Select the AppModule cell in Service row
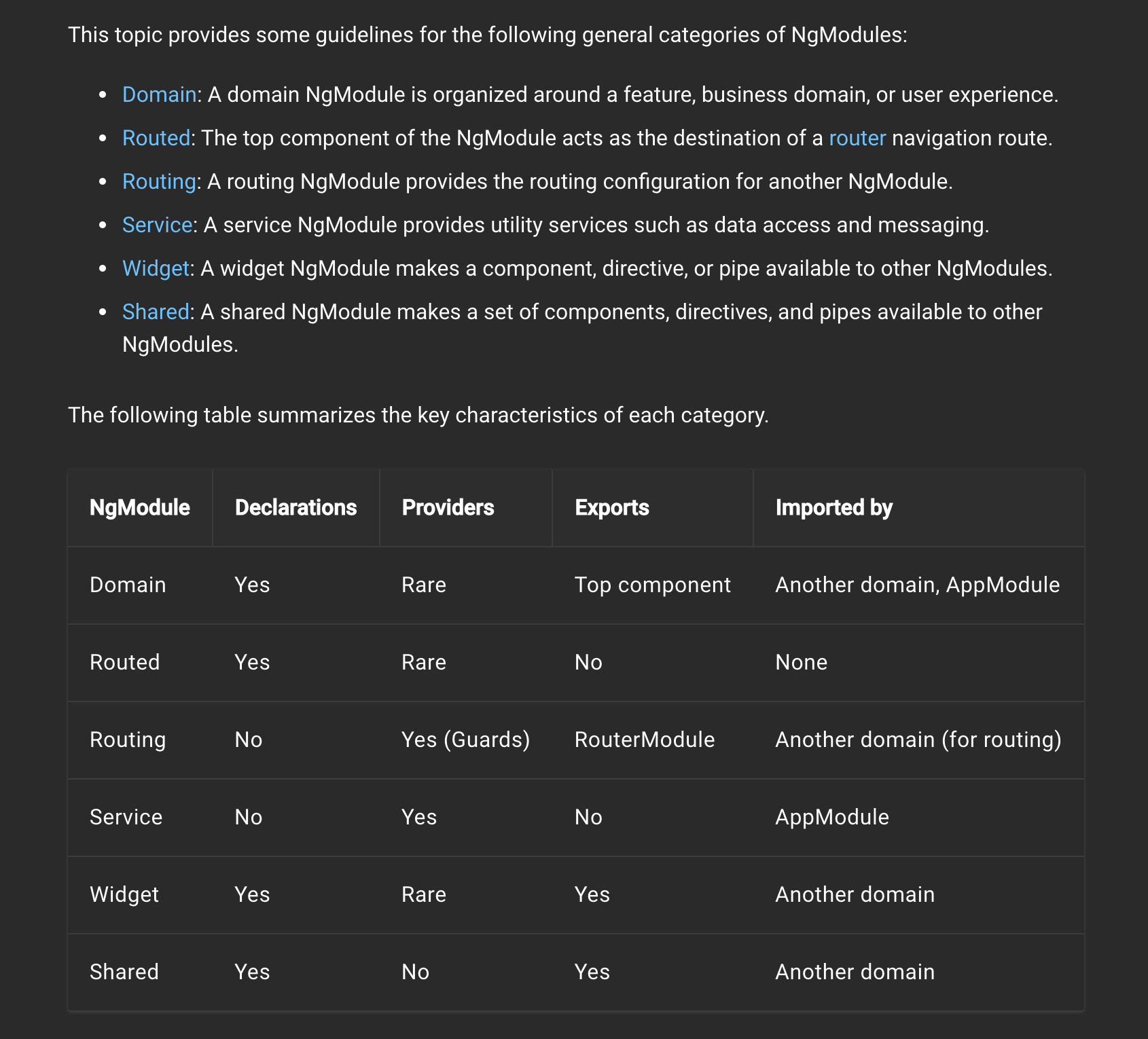Image resolution: width=1148 pixels, height=1039 pixels. (831, 817)
